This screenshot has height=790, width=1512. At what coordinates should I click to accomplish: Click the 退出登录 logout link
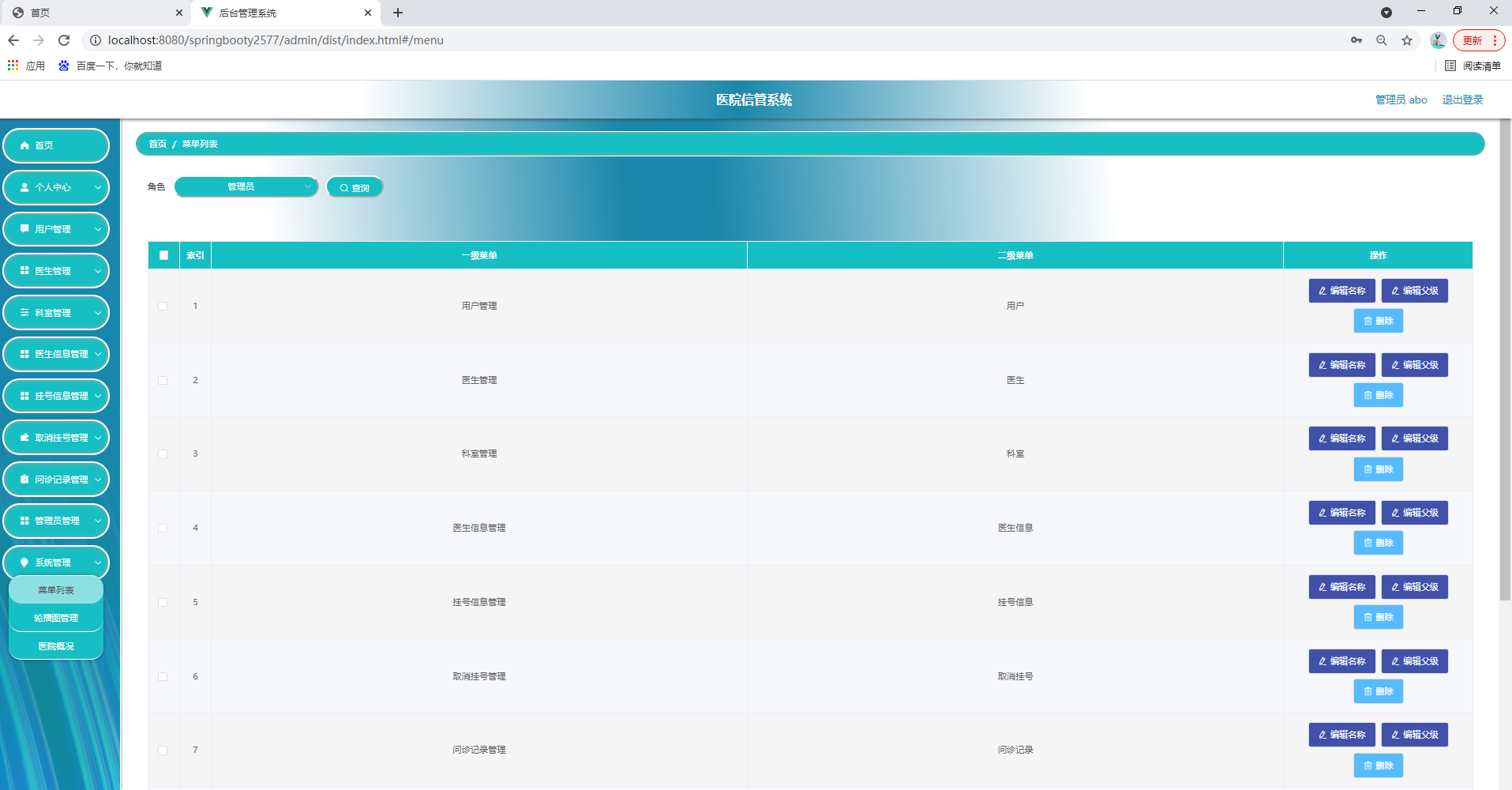tap(1463, 100)
